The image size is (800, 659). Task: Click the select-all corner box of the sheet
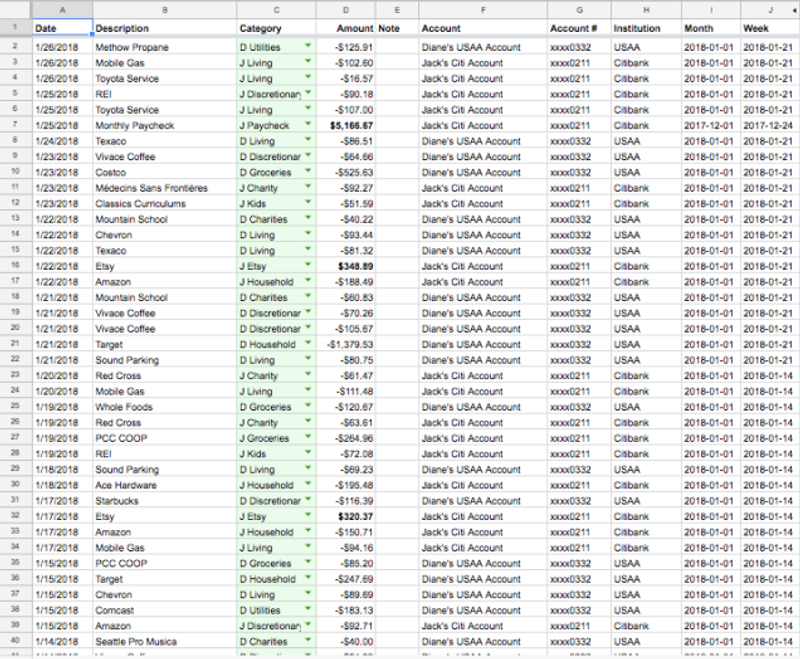14,9
